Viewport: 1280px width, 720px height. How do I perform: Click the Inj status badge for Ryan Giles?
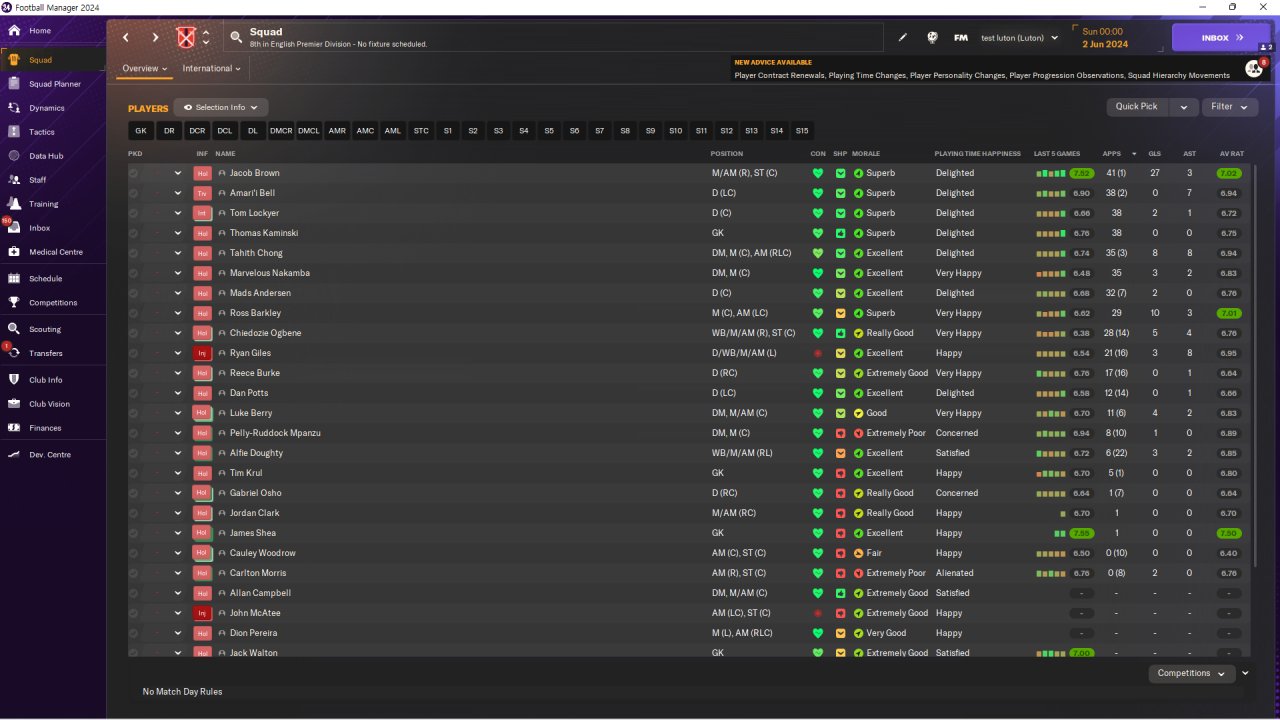click(202, 353)
